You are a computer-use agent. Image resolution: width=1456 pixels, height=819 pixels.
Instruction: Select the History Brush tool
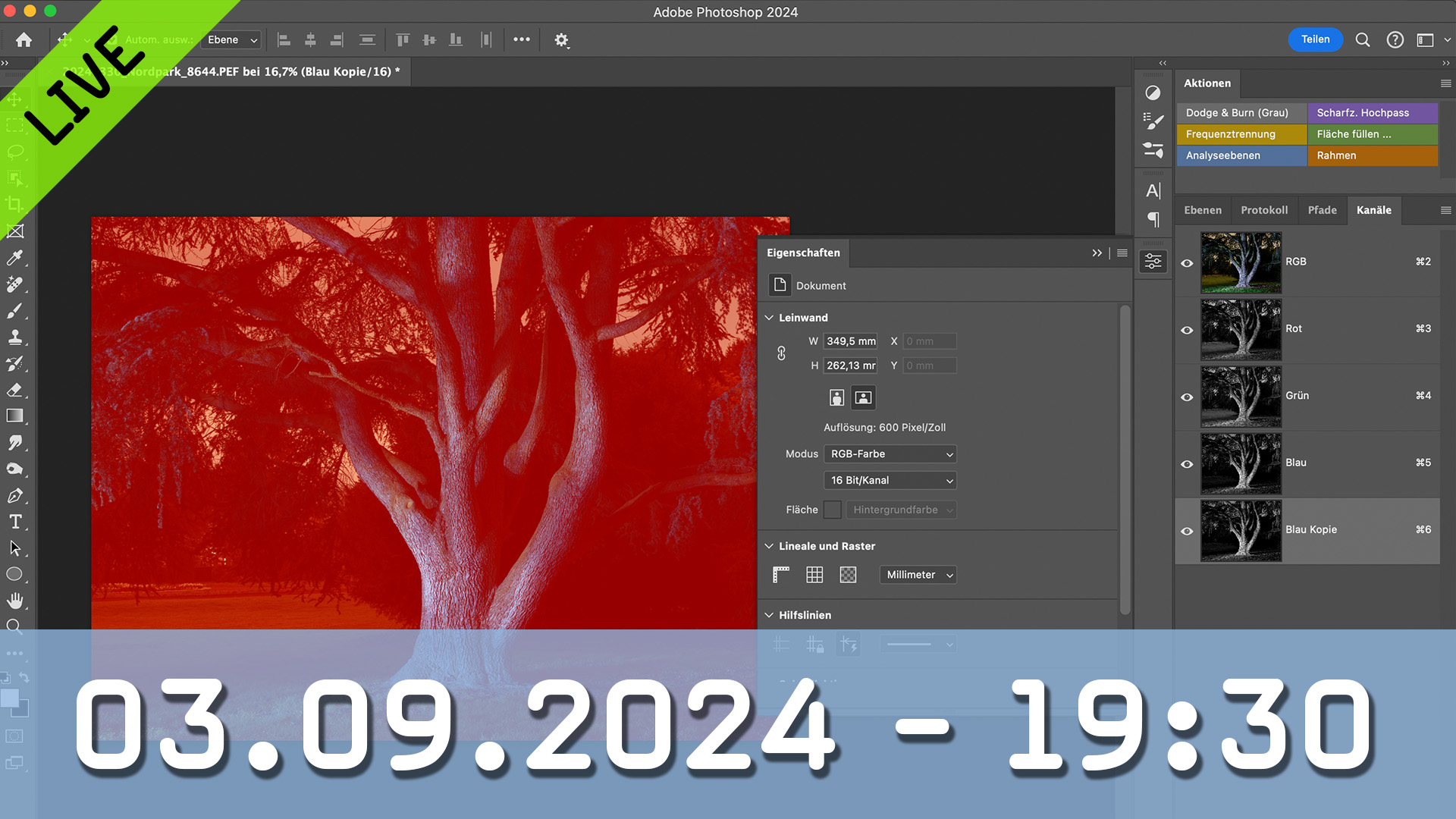14,364
